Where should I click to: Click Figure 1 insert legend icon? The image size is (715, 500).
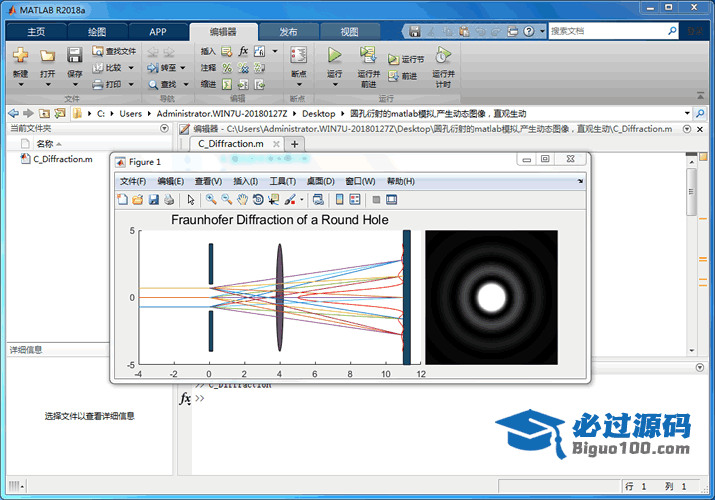pos(354,200)
